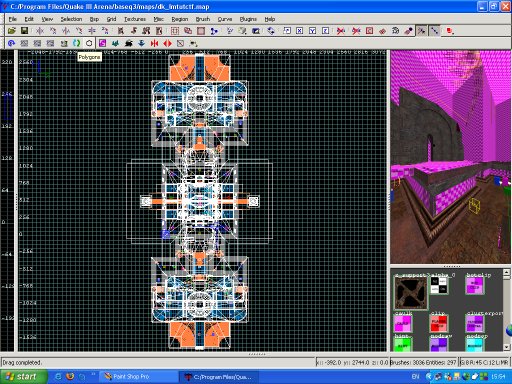Click inside the 3D camera preview
Screen dimensions: 512x384
click(x=451, y=157)
